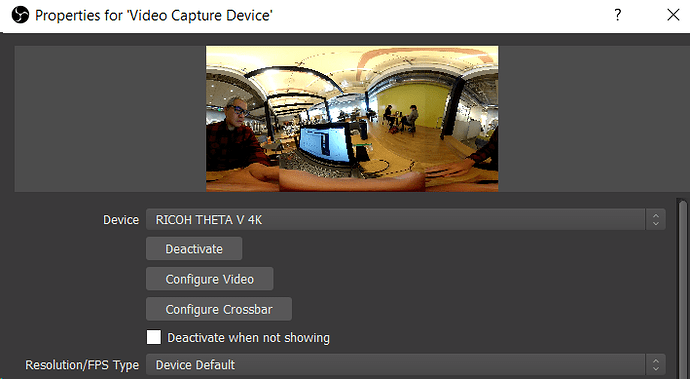
Task: Click the arrows at the end of the Device field
Action: tap(656, 219)
